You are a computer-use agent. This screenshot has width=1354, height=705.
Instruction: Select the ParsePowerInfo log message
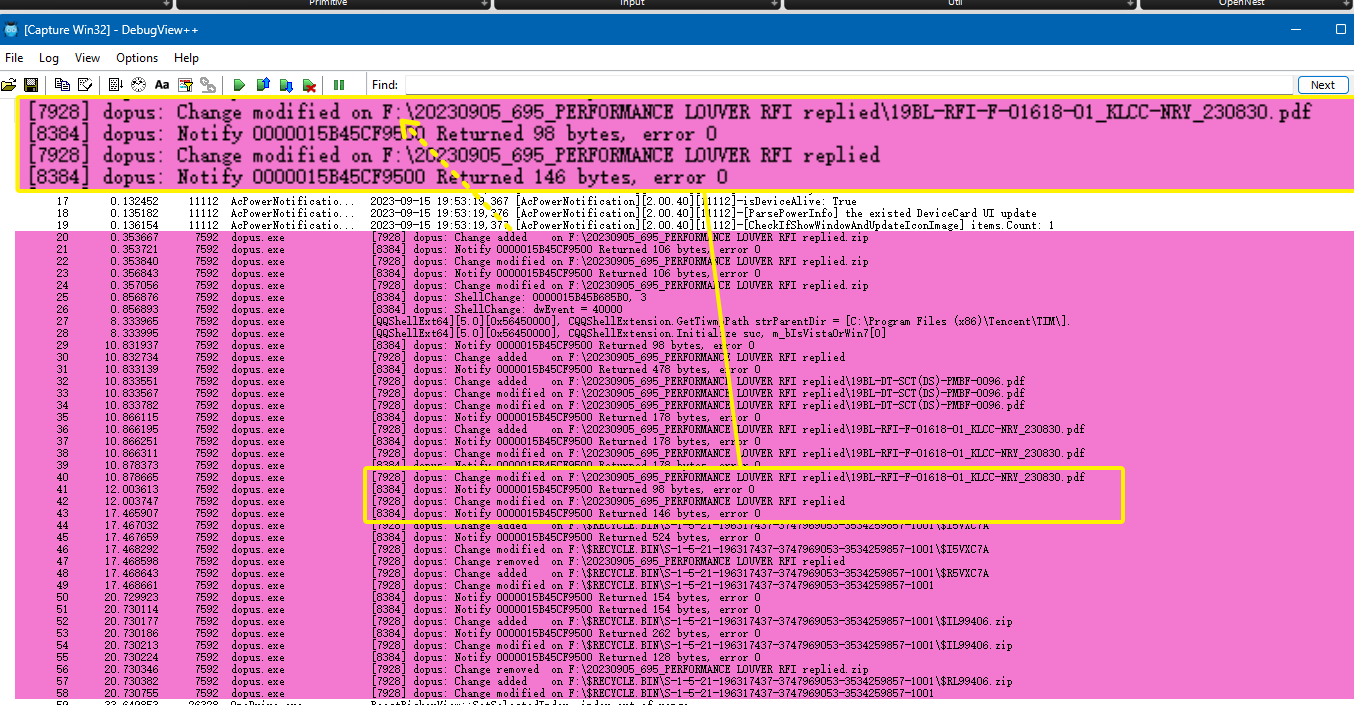point(703,213)
